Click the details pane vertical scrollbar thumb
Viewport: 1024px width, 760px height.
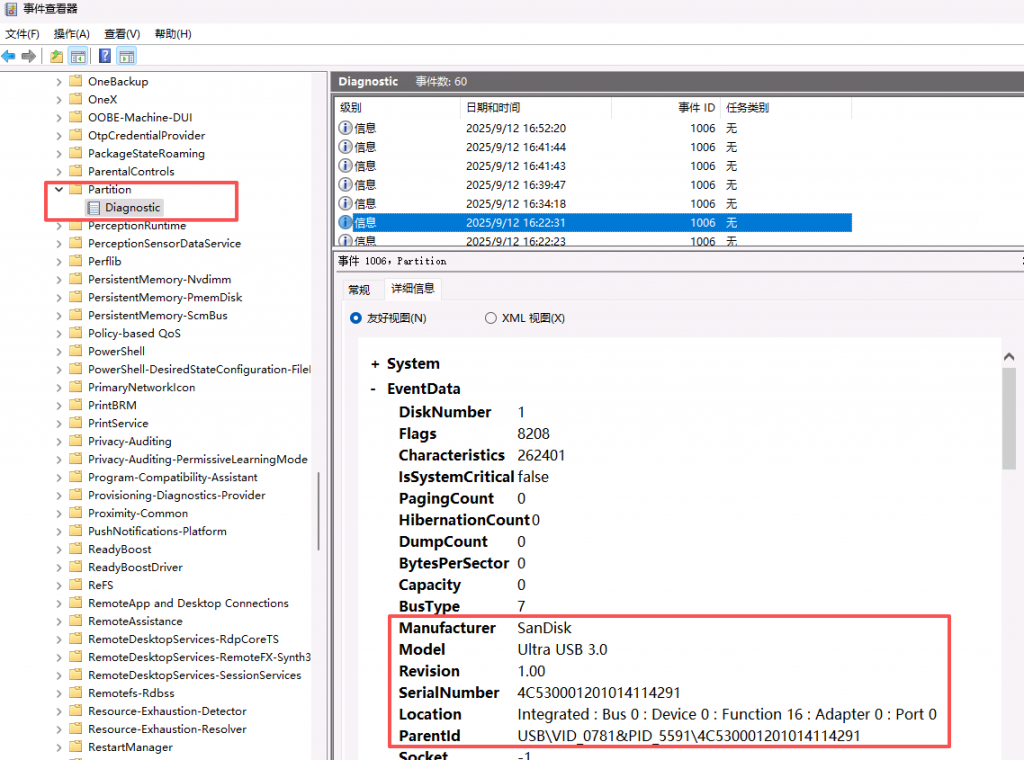pos(1010,420)
